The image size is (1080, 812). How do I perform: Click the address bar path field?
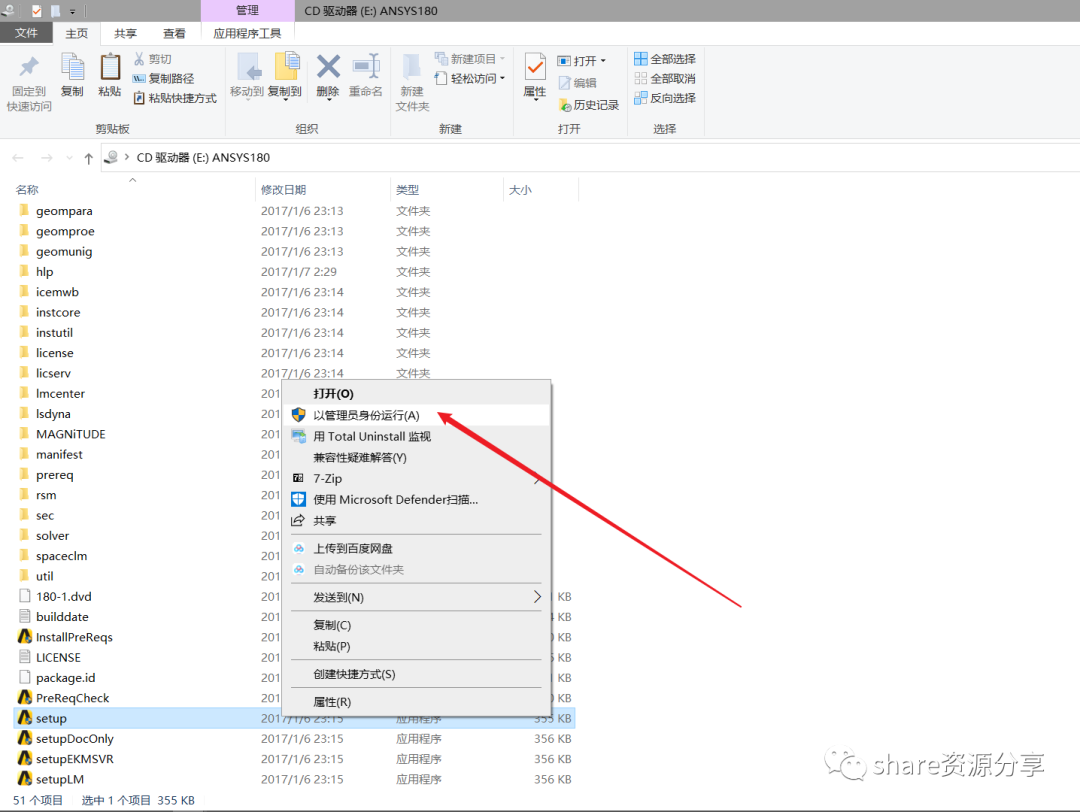pos(590,158)
